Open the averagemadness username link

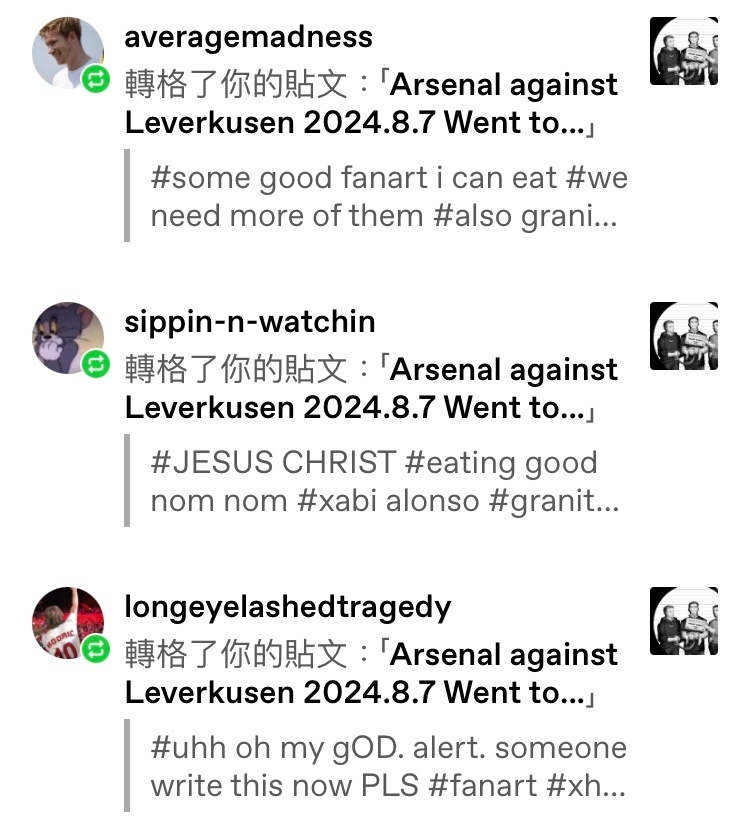249,38
